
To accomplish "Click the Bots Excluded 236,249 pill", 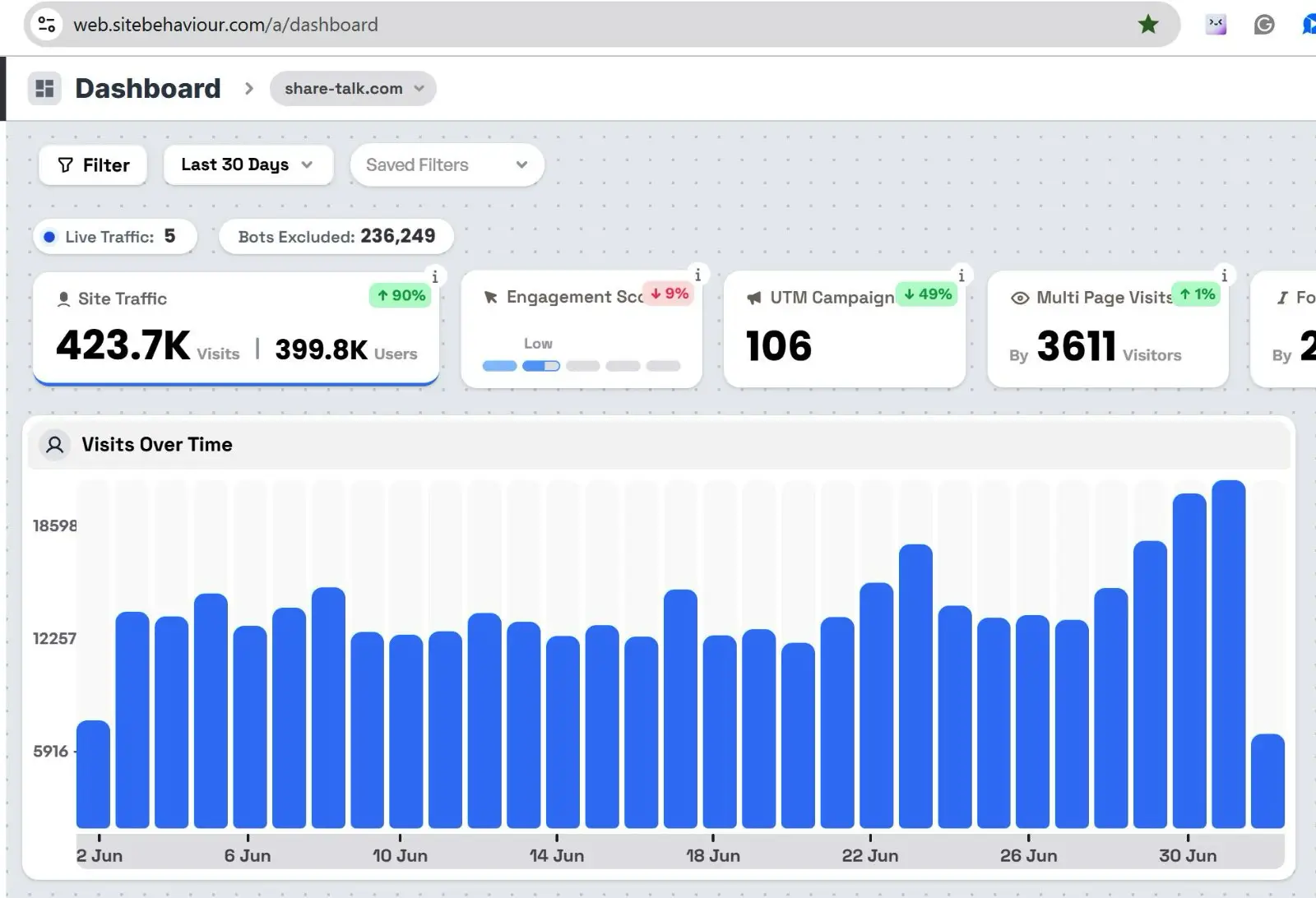I will point(336,237).
